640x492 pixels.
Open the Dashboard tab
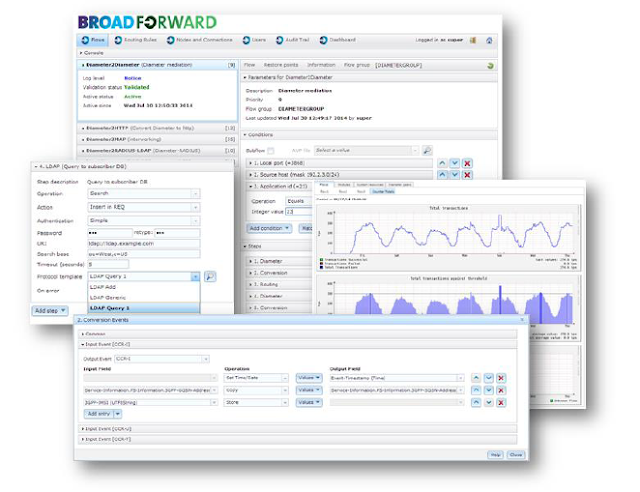point(338,40)
